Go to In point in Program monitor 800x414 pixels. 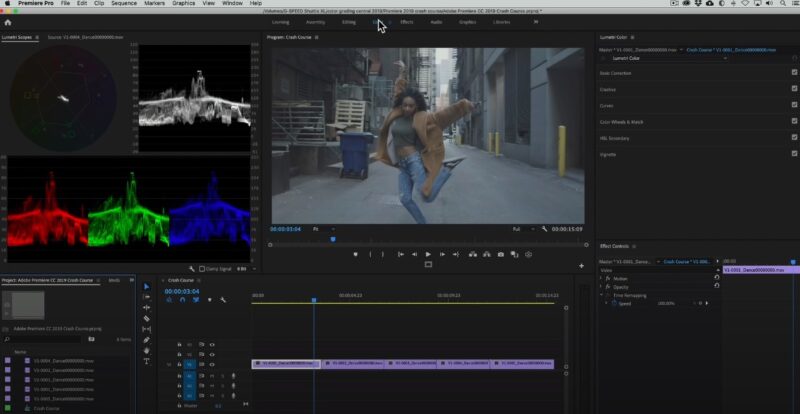[x=402, y=254]
